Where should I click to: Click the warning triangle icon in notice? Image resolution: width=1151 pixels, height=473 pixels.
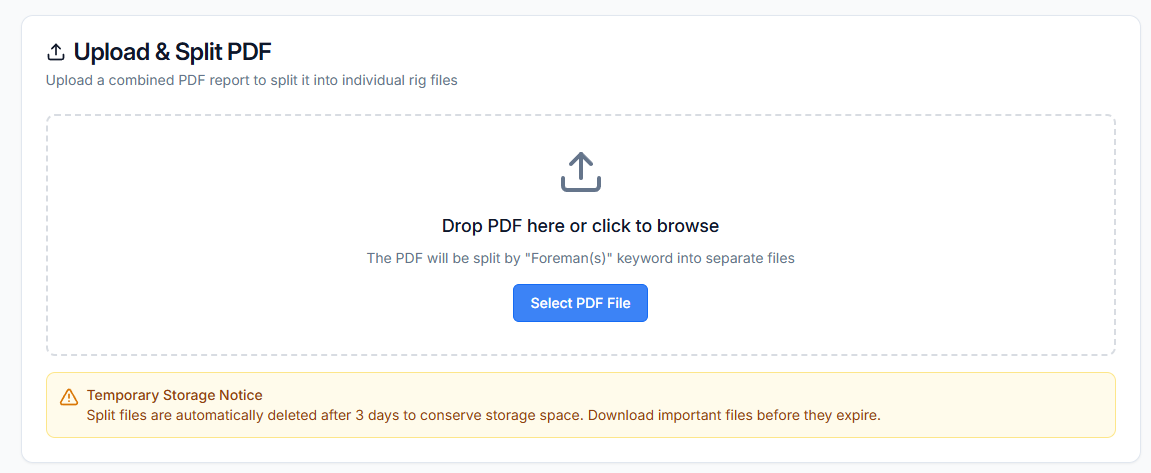[69, 397]
